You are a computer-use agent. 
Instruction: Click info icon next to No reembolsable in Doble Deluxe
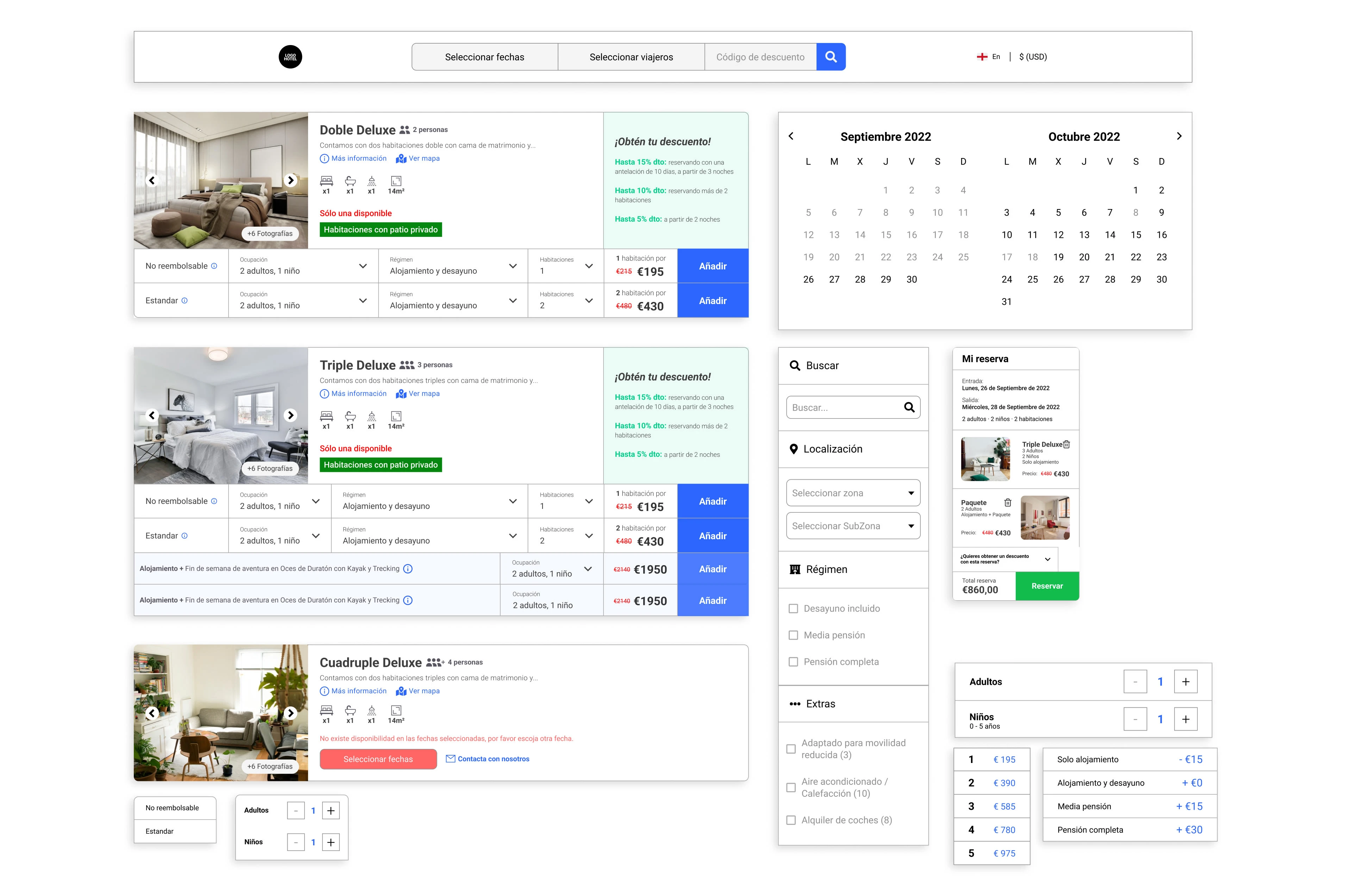click(x=214, y=266)
